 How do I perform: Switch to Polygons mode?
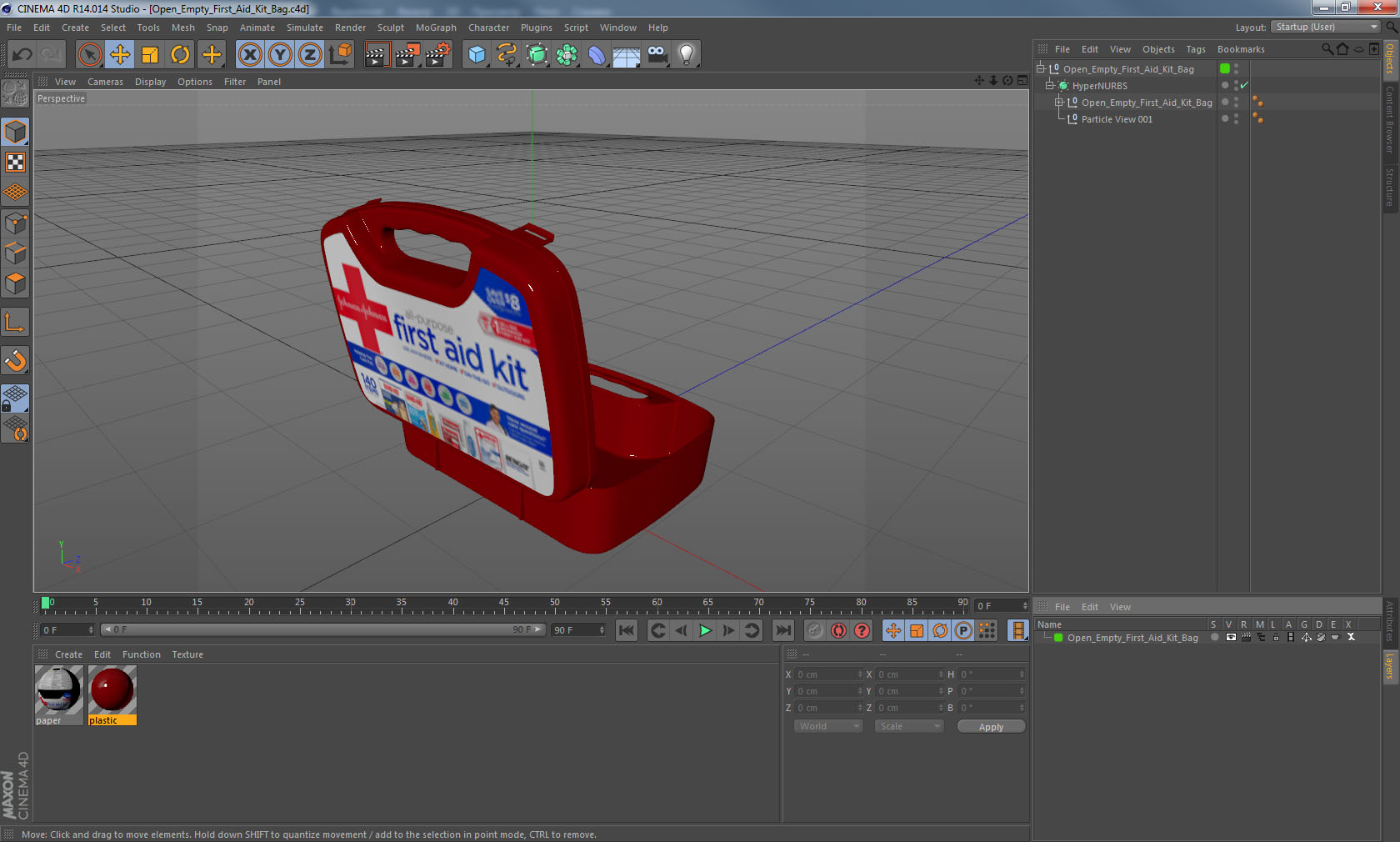[15, 283]
